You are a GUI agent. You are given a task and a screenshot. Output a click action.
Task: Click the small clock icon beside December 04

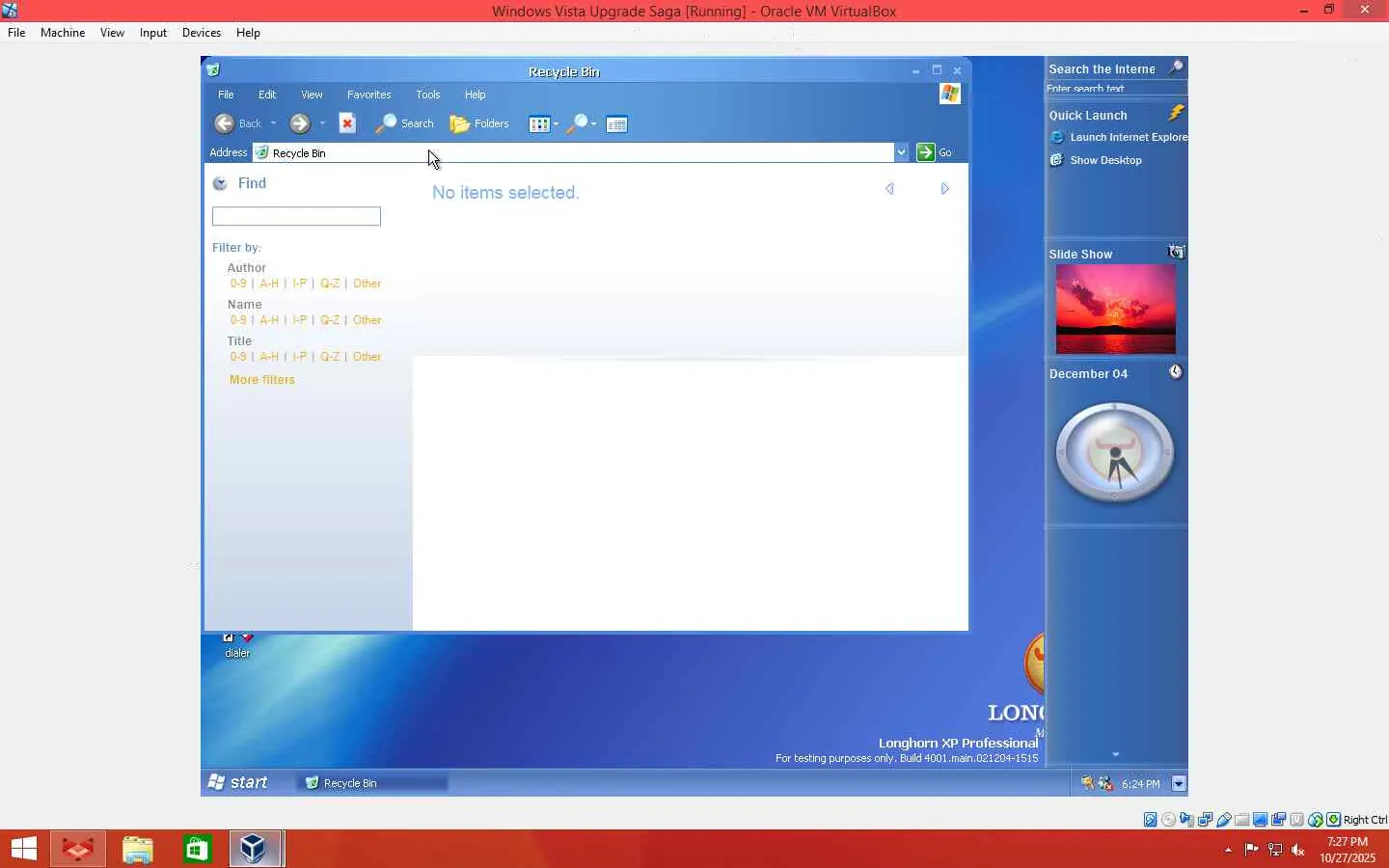click(1176, 372)
